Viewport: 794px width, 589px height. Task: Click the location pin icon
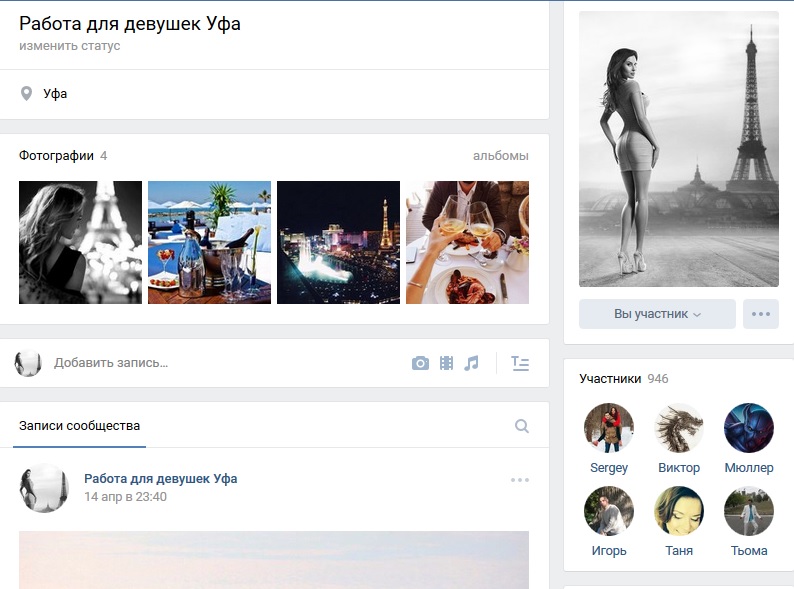tap(26, 93)
